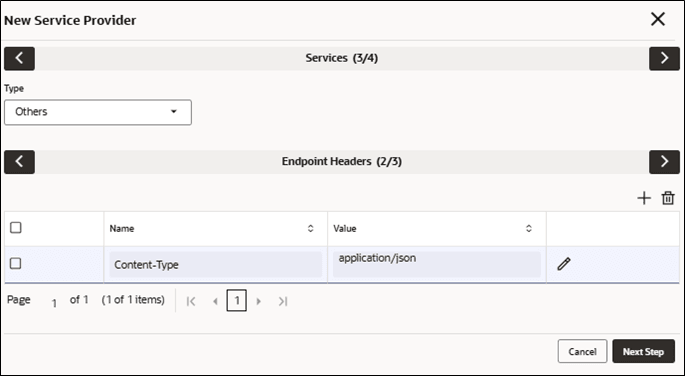Click the Next Step button

643,351
